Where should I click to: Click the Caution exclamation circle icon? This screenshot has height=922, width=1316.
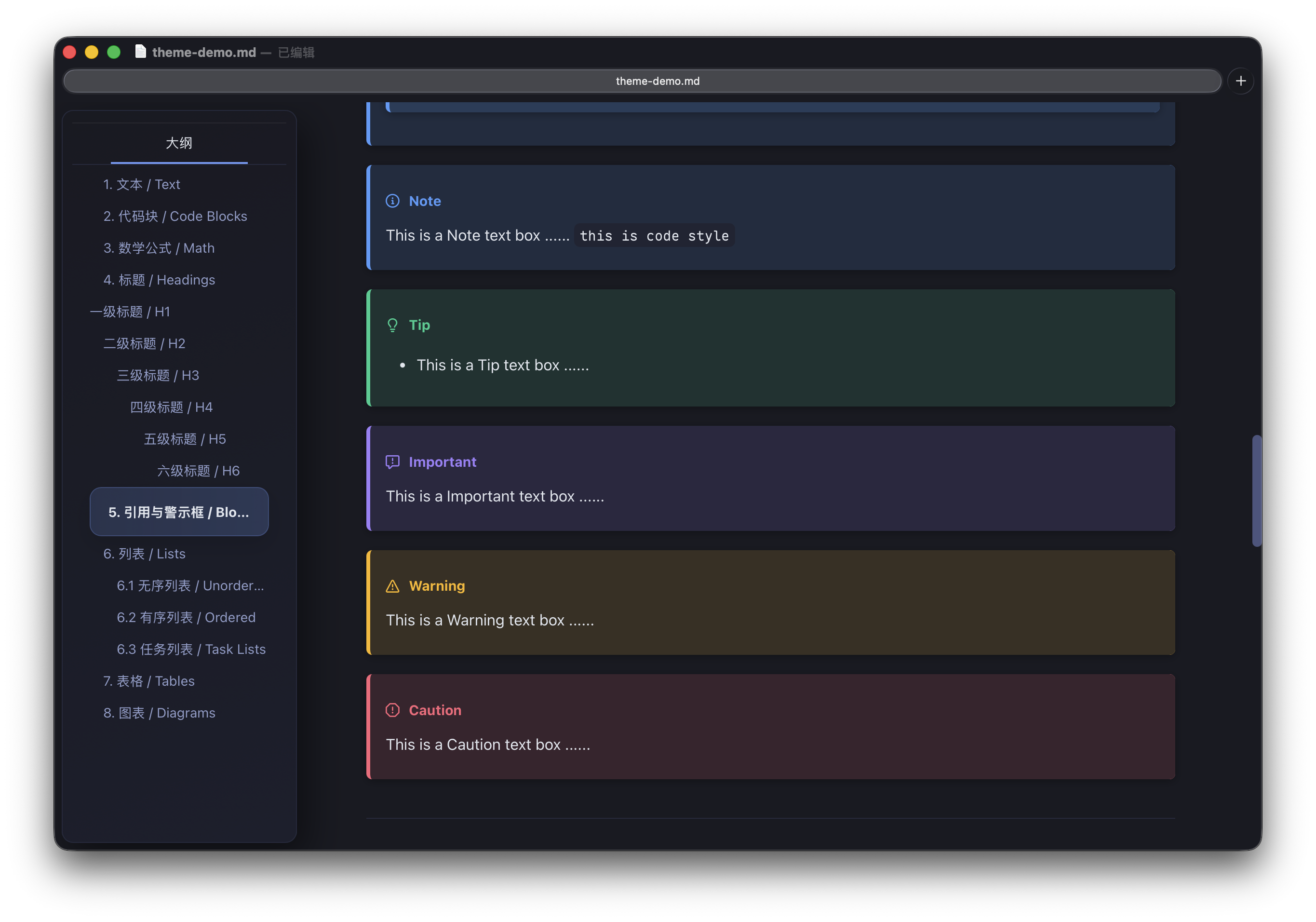point(392,710)
